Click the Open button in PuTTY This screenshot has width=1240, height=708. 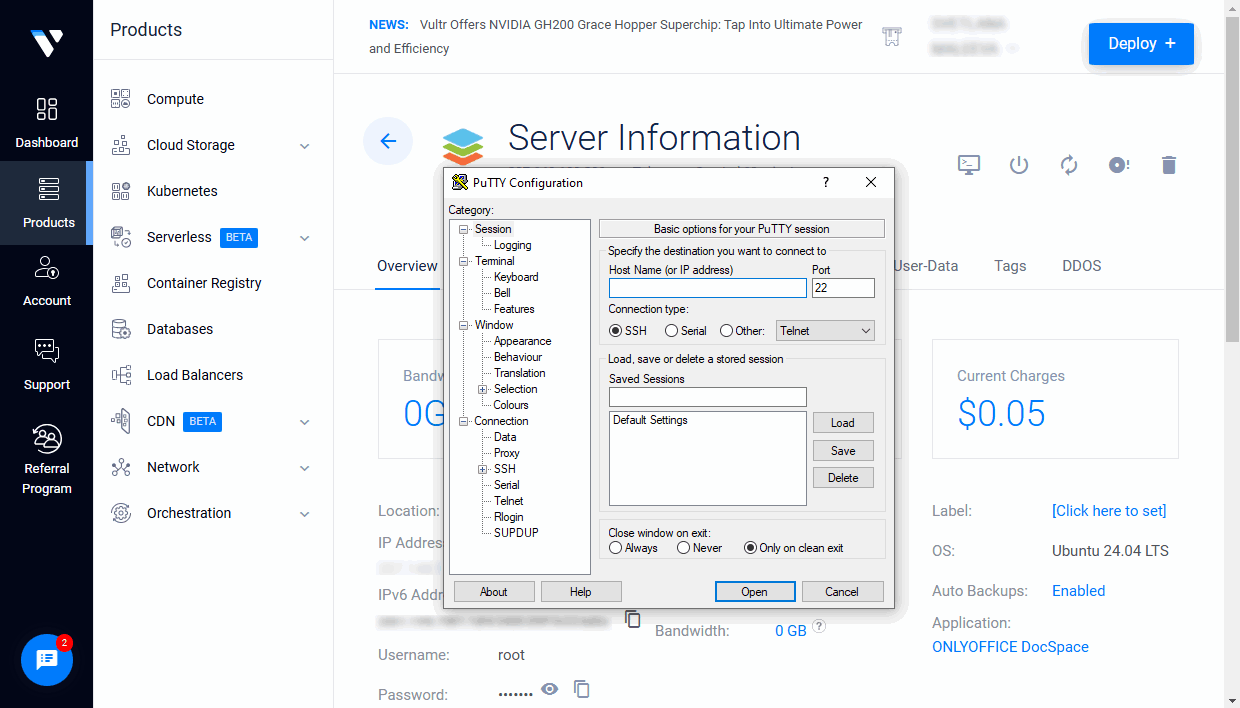755,591
